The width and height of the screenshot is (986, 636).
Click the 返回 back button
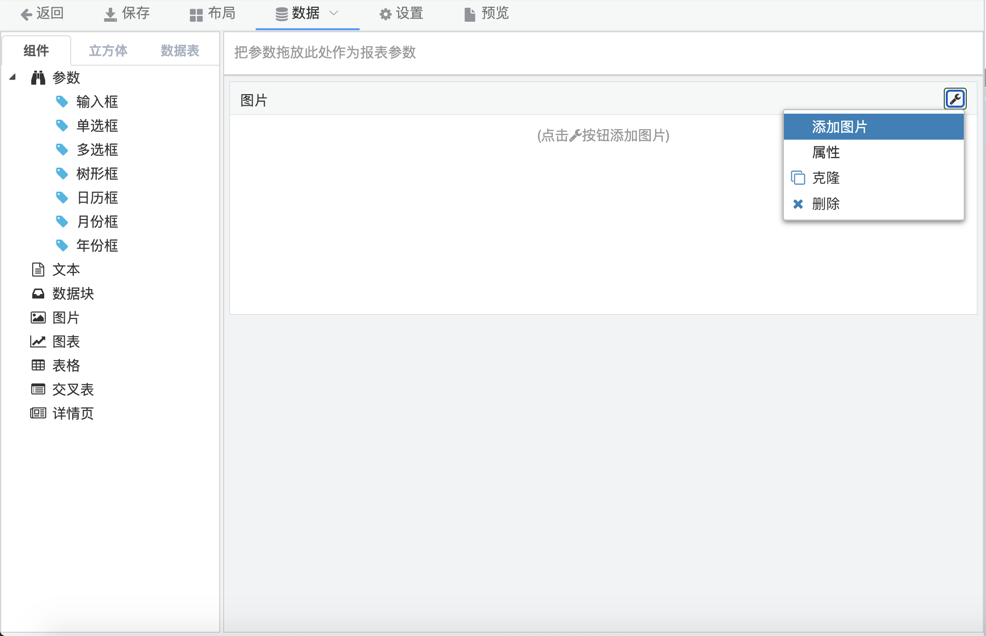pos(42,14)
